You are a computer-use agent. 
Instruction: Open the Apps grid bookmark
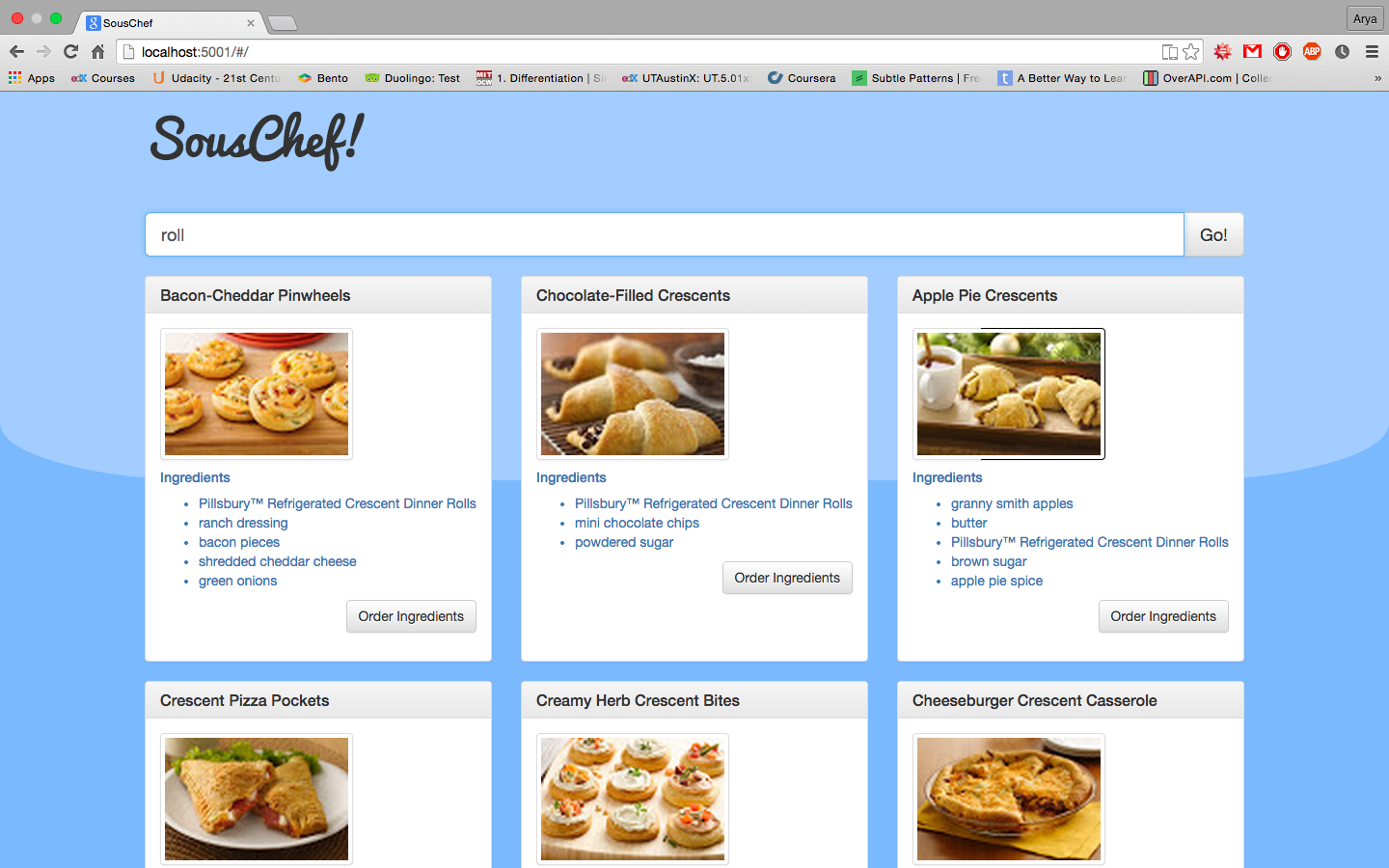click(32, 78)
